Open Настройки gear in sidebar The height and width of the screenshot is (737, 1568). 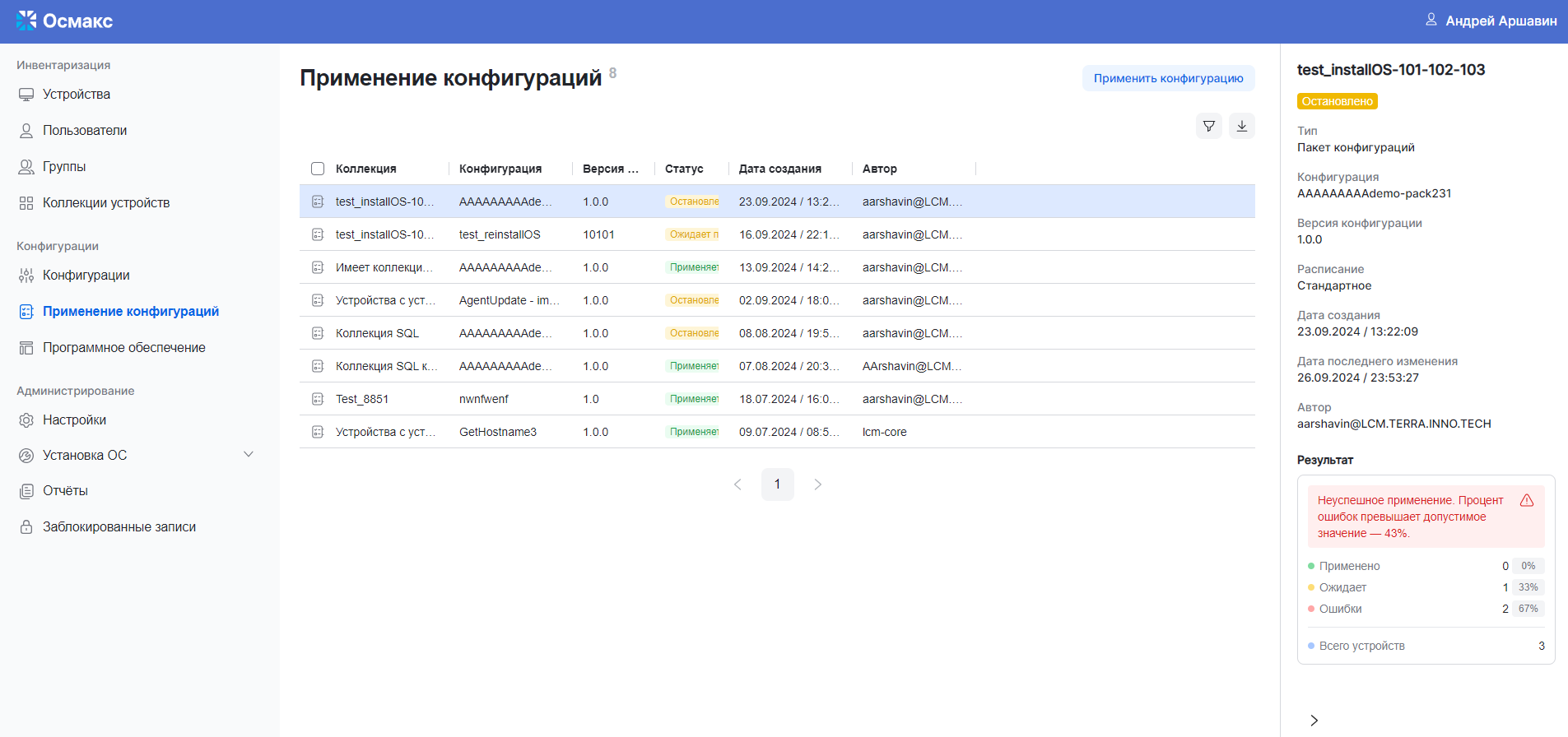point(74,420)
